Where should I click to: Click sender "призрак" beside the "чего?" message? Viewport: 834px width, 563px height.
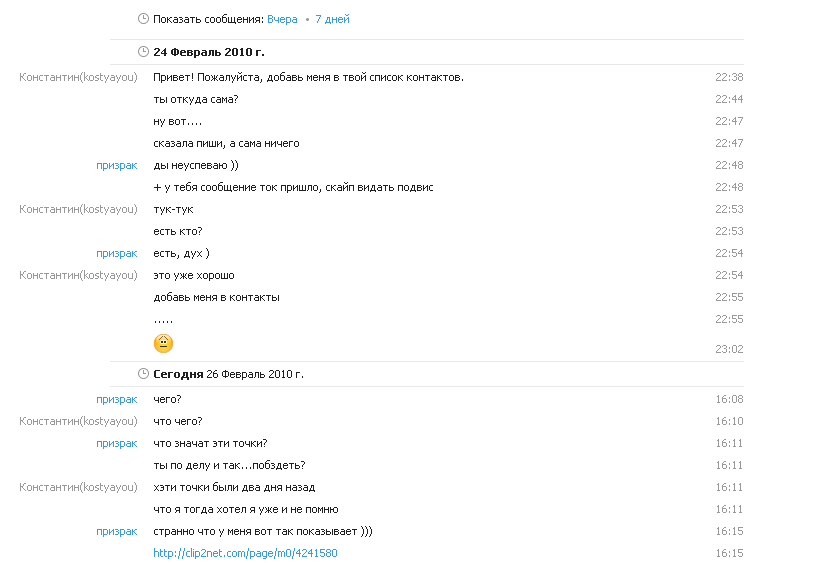[x=116, y=399]
